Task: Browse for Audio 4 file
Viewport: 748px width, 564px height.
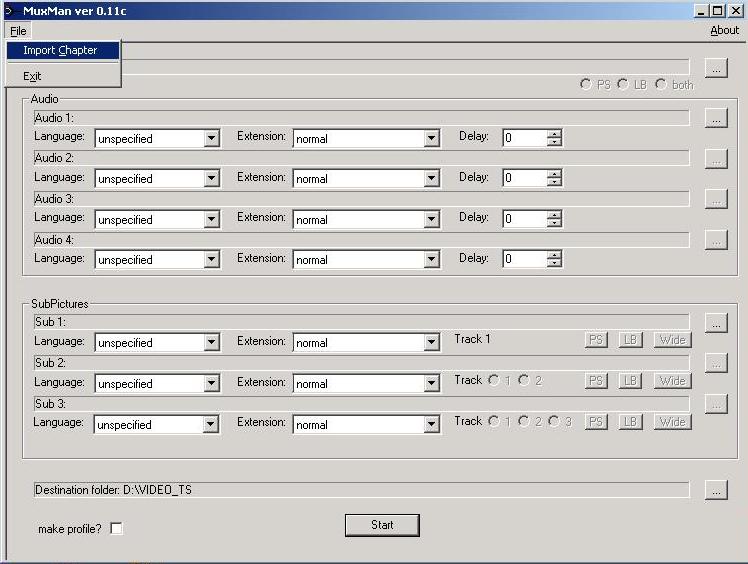Action: click(x=716, y=240)
